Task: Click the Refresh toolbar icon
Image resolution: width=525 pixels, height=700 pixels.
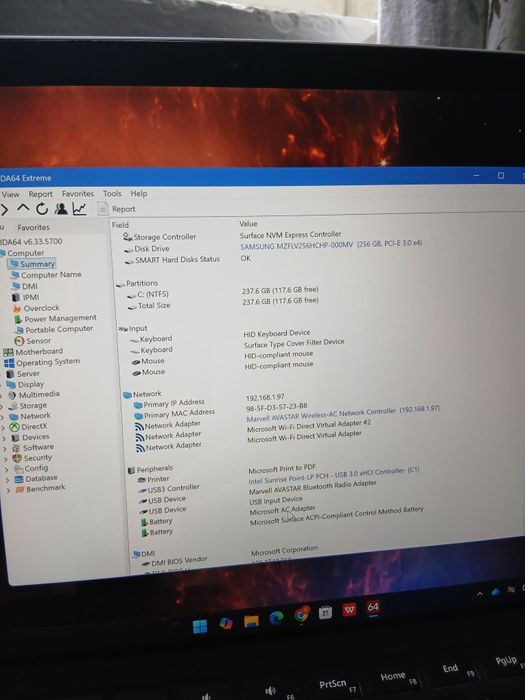Action: tap(42, 208)
